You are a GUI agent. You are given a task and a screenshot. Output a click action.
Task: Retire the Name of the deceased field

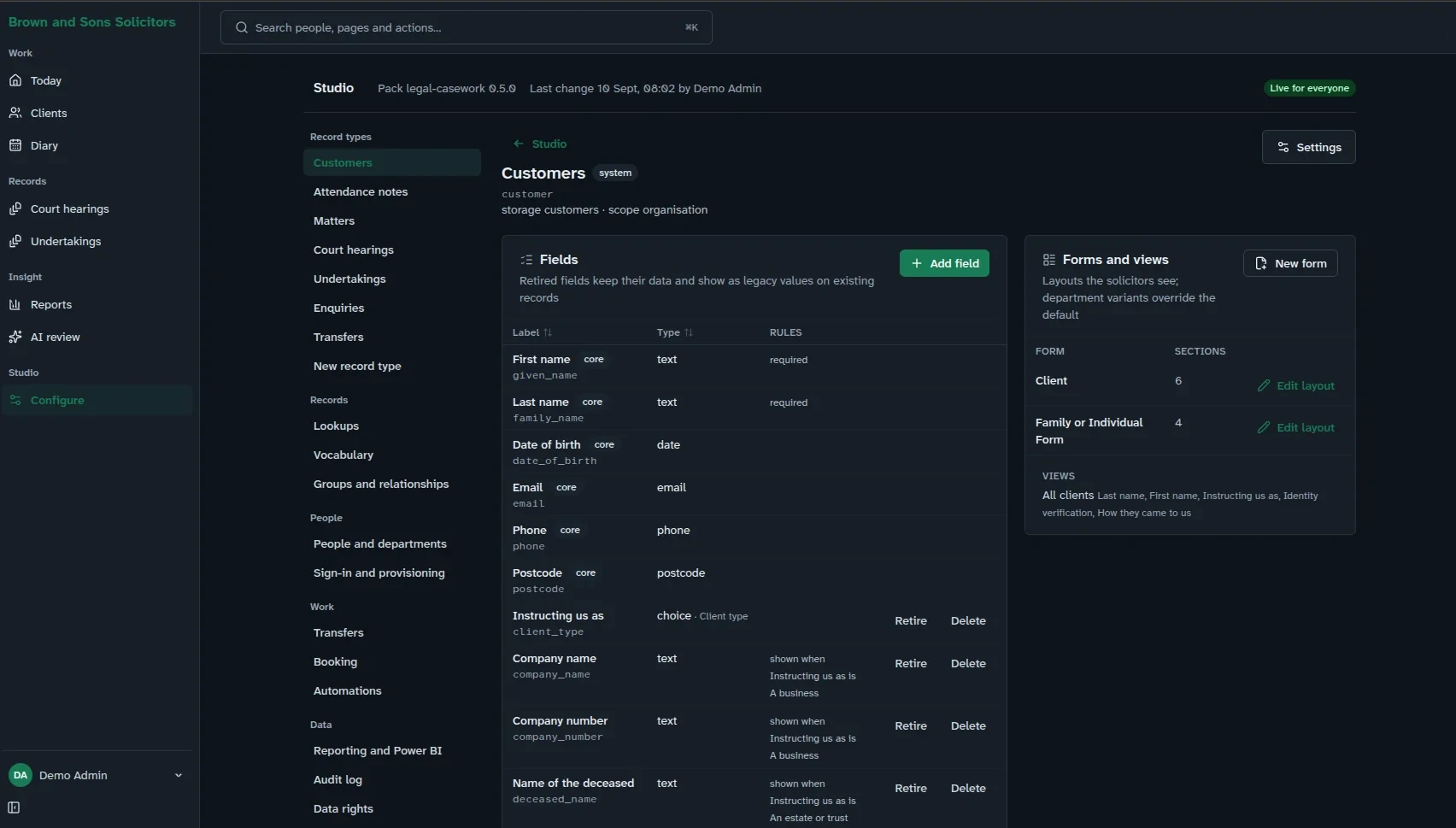(911, 788)
